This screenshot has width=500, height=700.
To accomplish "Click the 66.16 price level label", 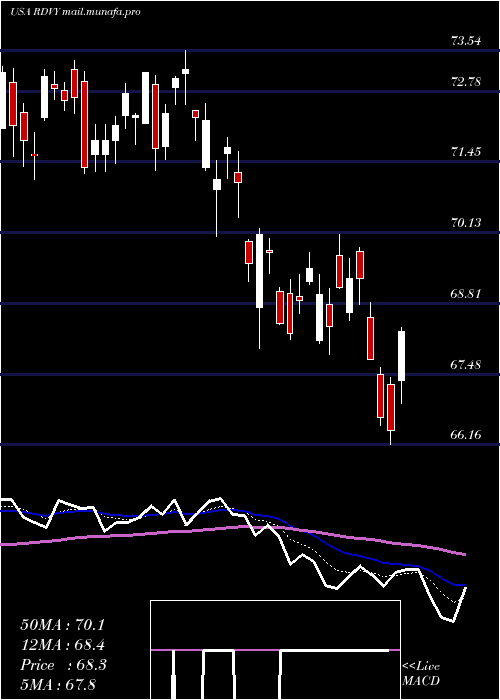I will point(466,434).
